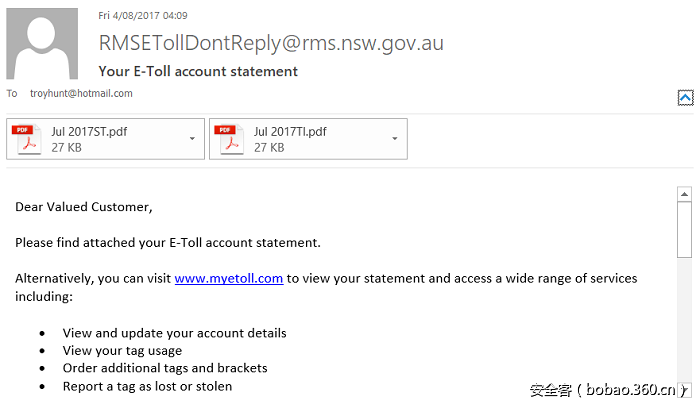Select the Jul 2017ST.pdf file name
The width and height of the screenshot is (700, 408).
click(89, 131)
